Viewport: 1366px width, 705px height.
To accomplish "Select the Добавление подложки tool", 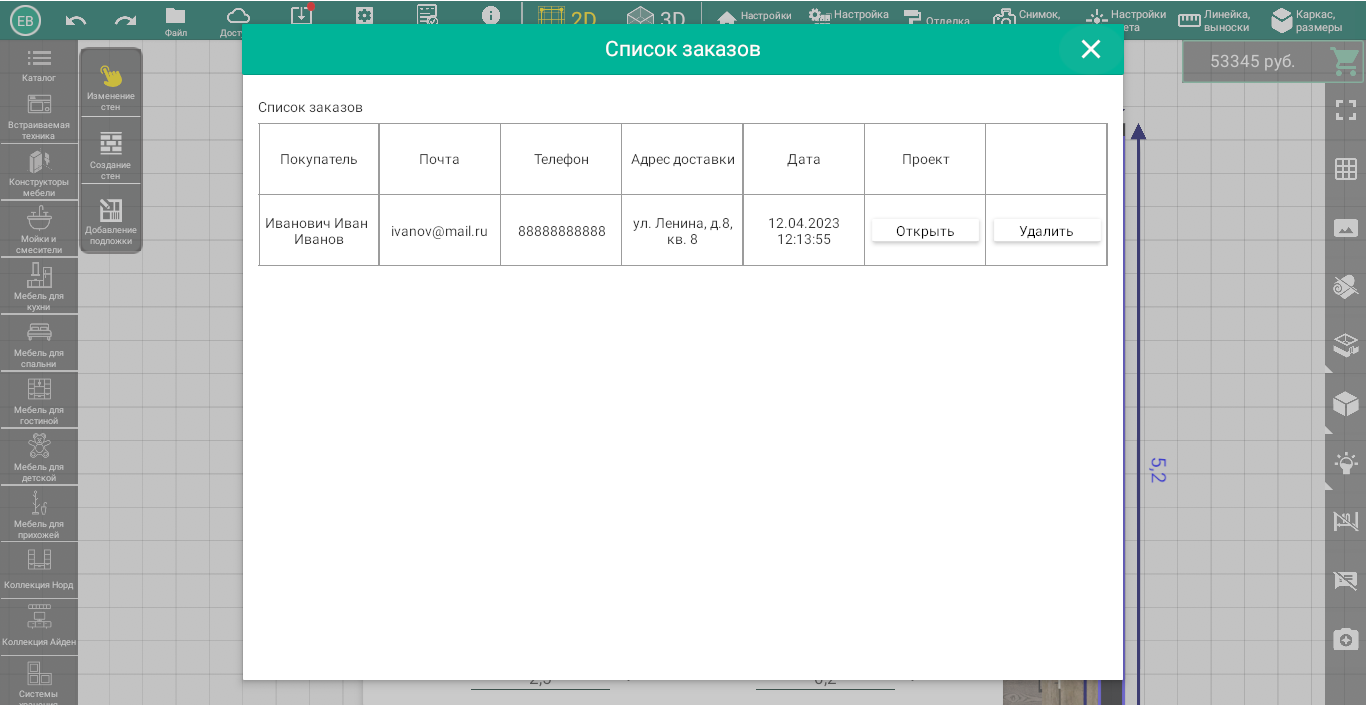I will click(x=111, y=221).
